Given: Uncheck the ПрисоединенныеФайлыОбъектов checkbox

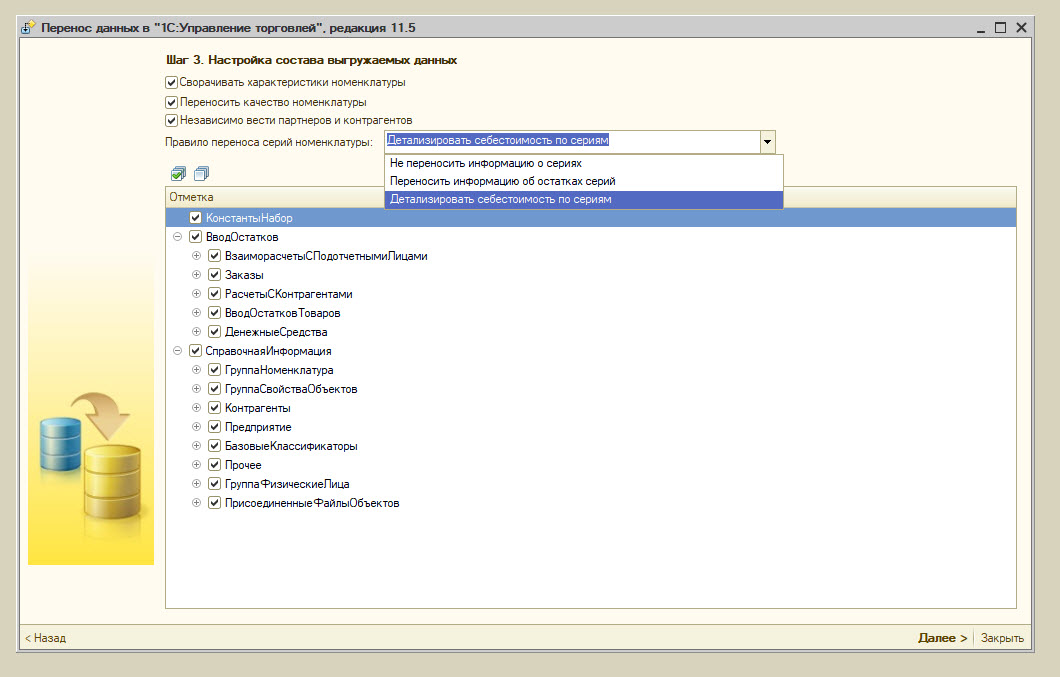Looking at the screenshot, I should pos(214,503).
